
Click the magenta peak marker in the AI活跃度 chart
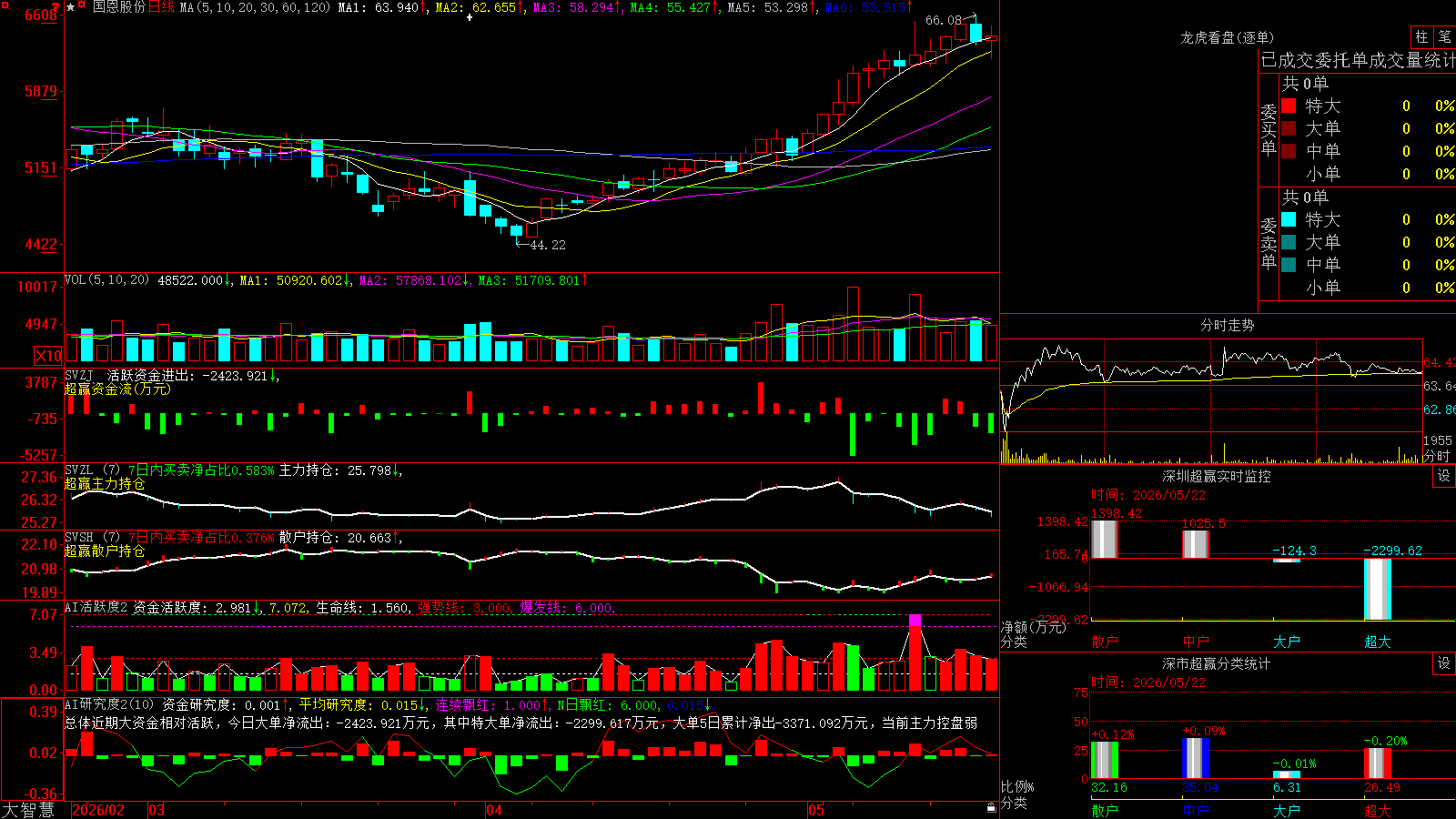pyautogui.click(x=915, y=621)
